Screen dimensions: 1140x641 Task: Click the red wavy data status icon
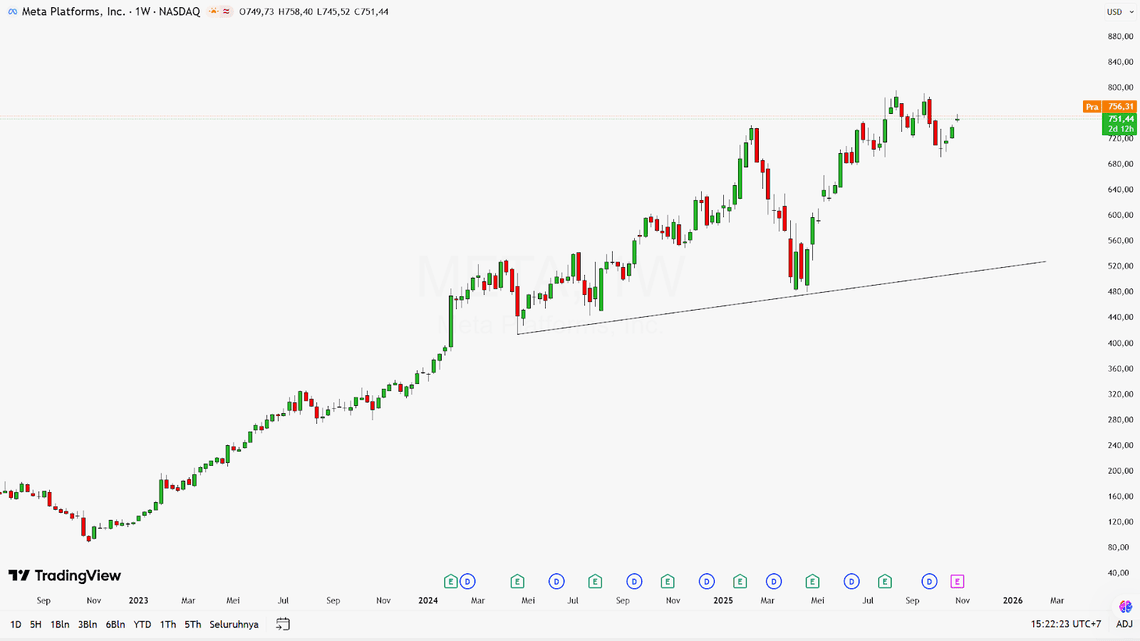(x=226, y=12)
